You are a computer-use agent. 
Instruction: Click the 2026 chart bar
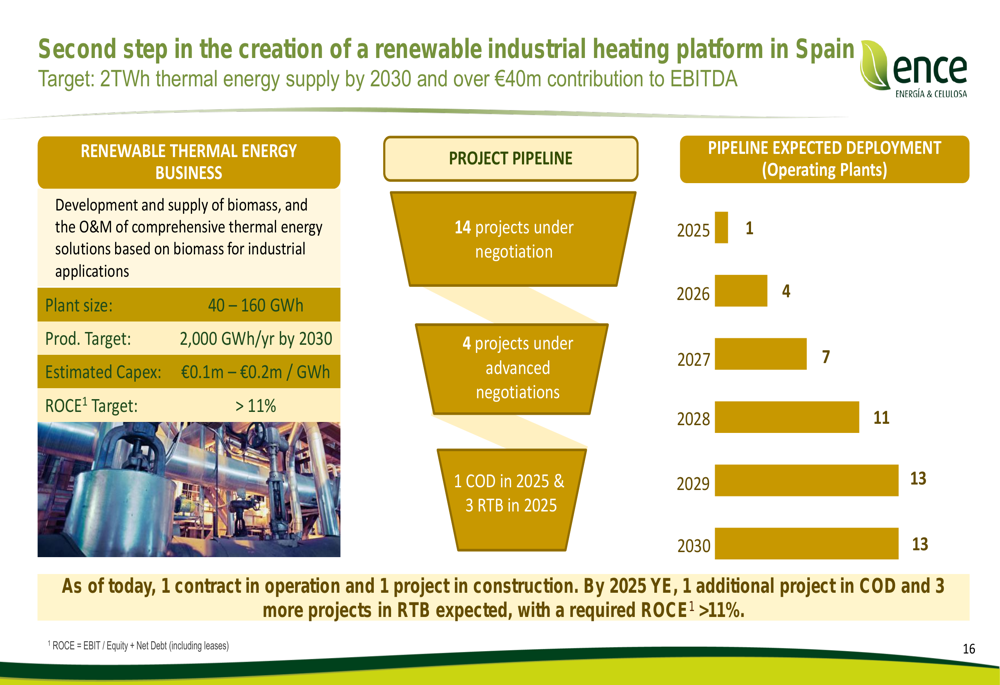(x=741, y=291)
